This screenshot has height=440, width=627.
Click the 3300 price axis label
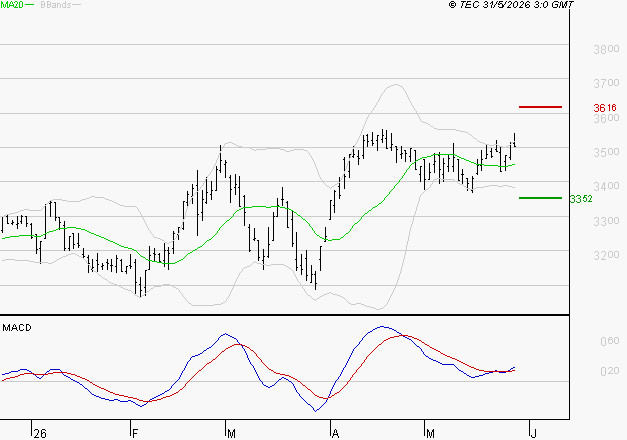(606, 221)
